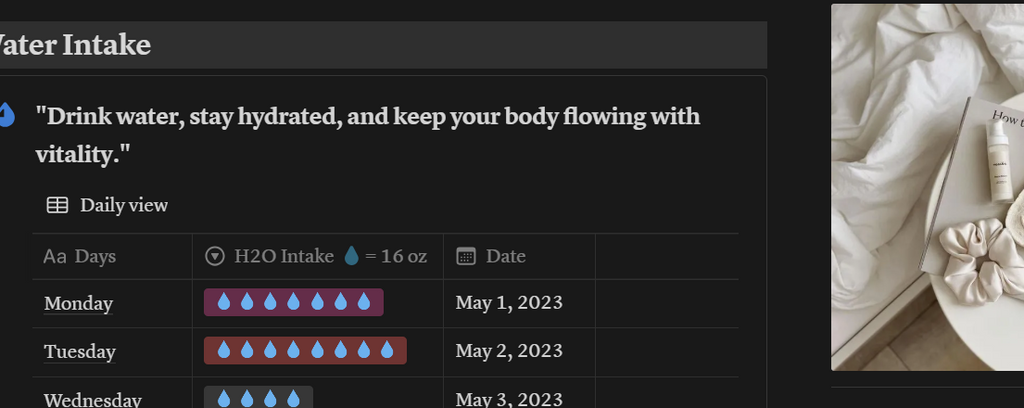Switch to the Daily view tab
1024x408 pixels.
point(123,205)
